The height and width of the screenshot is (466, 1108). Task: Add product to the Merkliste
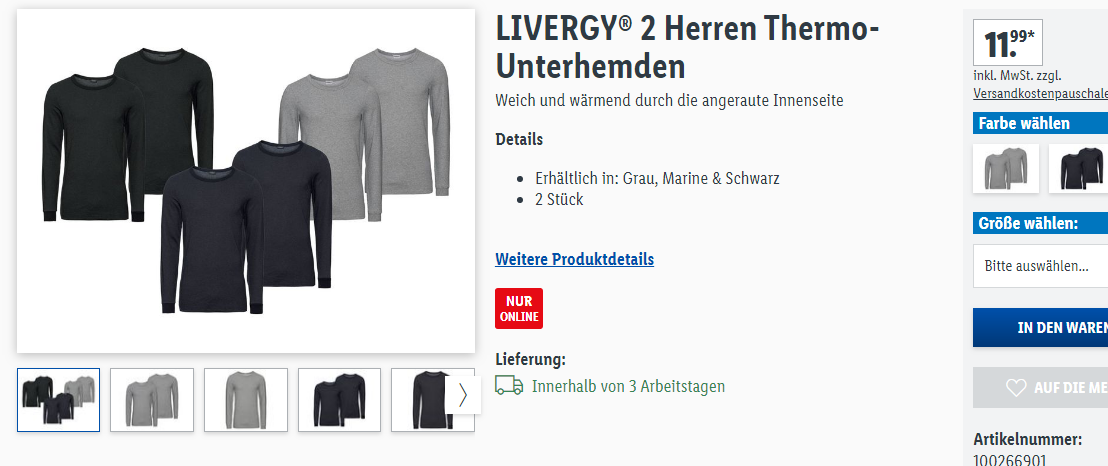pyautogui.click(x=1040, y=388)
